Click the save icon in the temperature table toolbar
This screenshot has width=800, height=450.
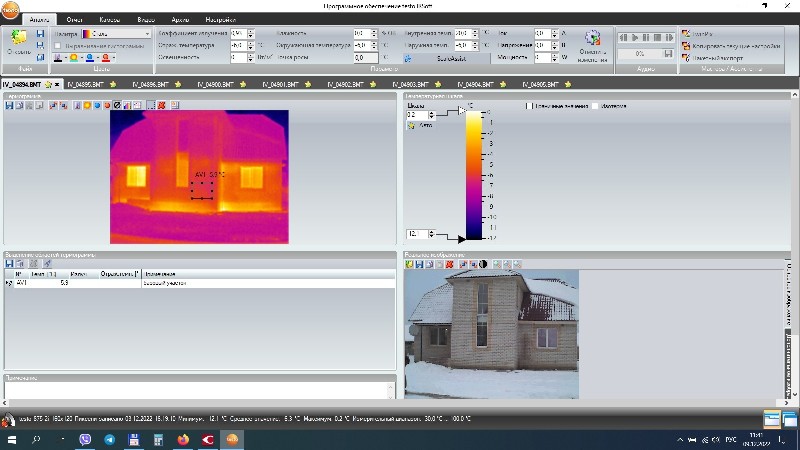tap(9, 263)
